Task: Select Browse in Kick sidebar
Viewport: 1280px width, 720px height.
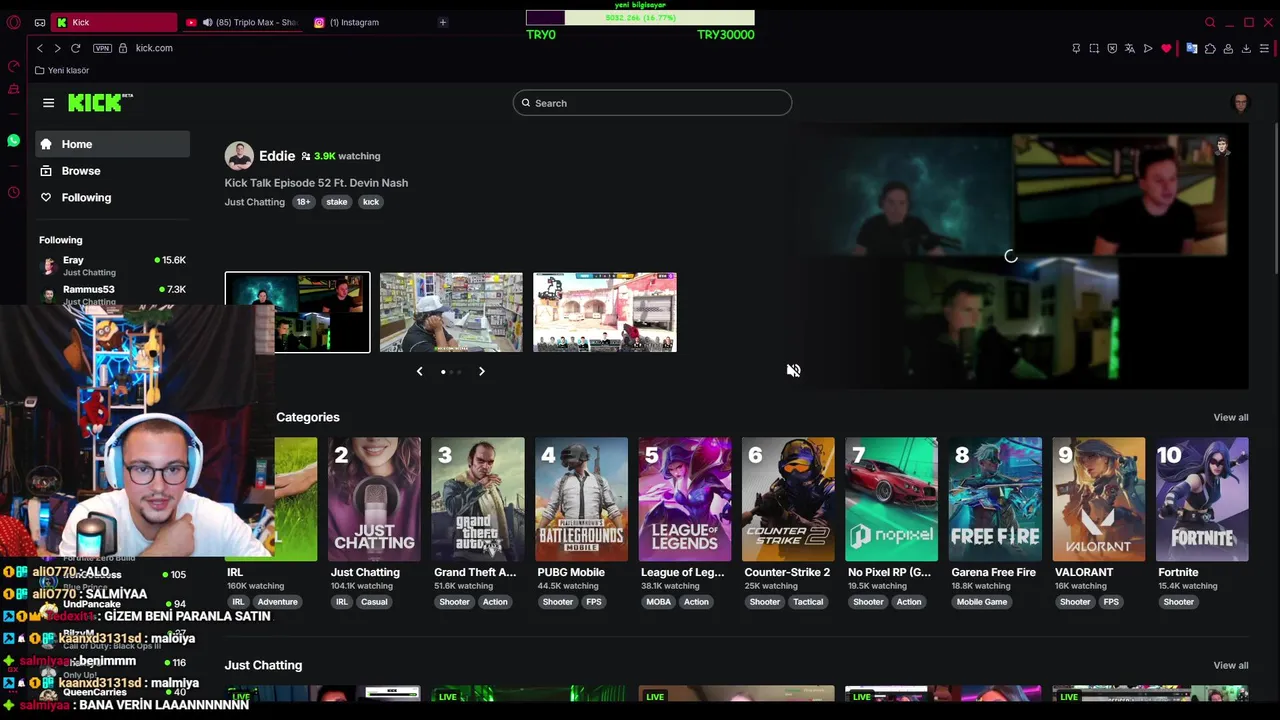Action: 112,171
